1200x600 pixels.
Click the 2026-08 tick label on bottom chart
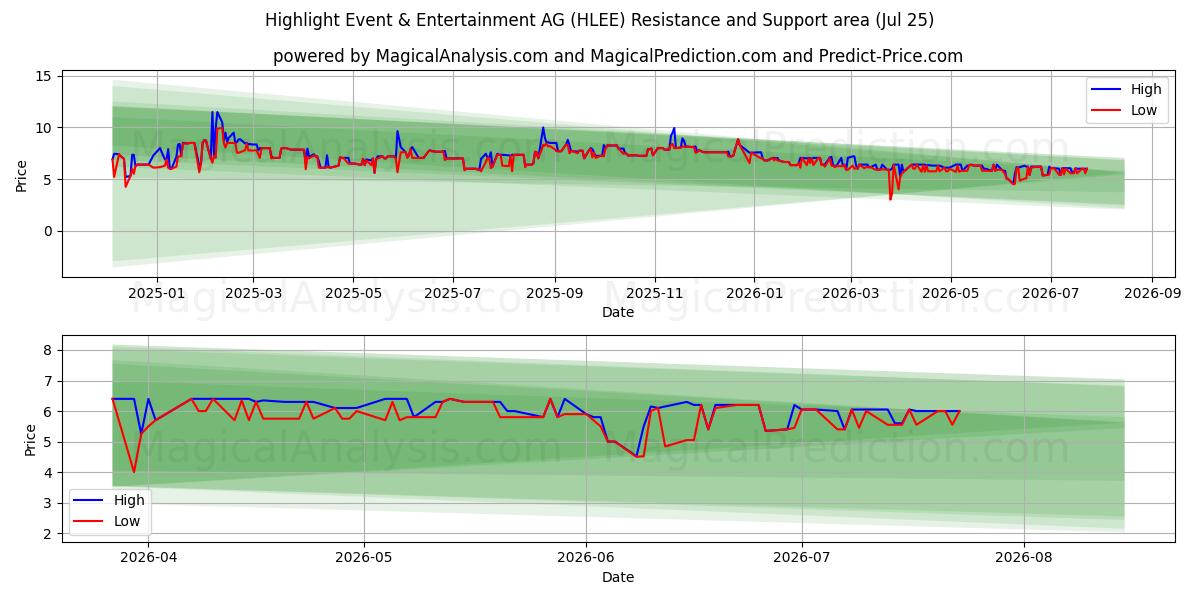pos(1025,559)
